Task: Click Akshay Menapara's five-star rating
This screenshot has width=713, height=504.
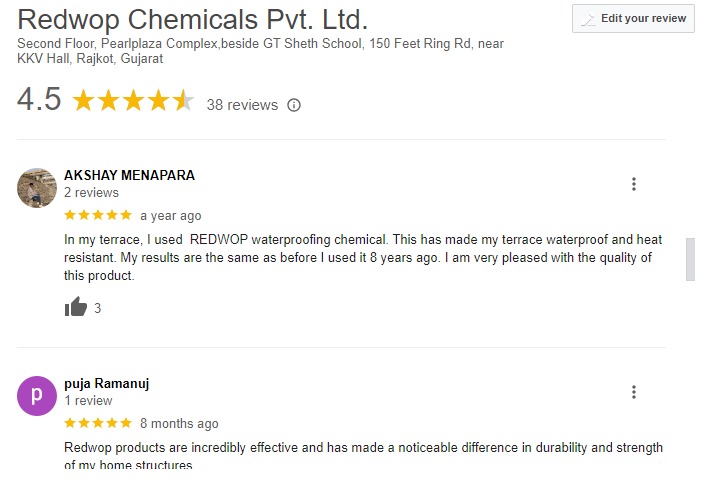Action: (98, 215)
